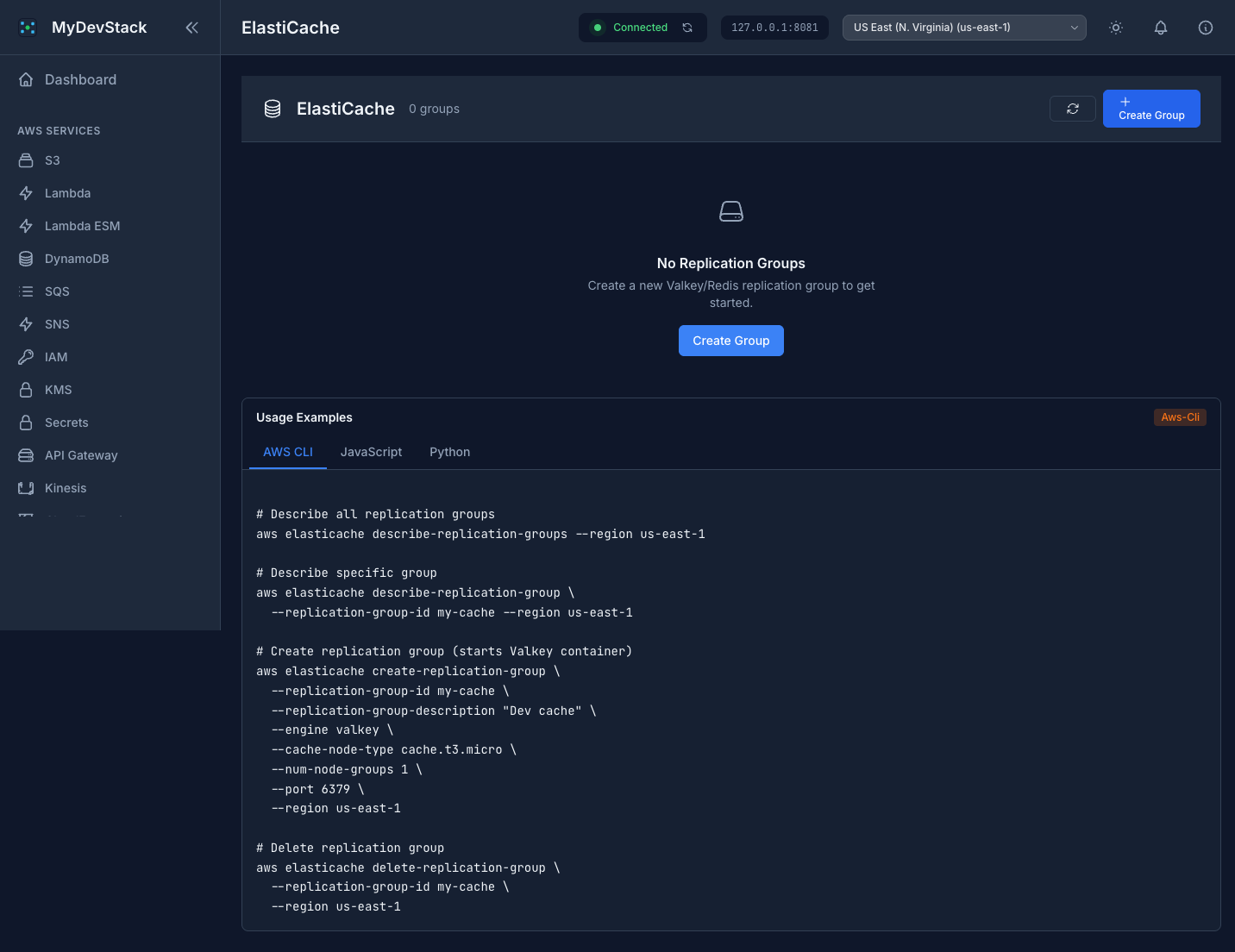
Task: Click 'aws elasticache delete-replication-group' line
Action: click(408, 867)
